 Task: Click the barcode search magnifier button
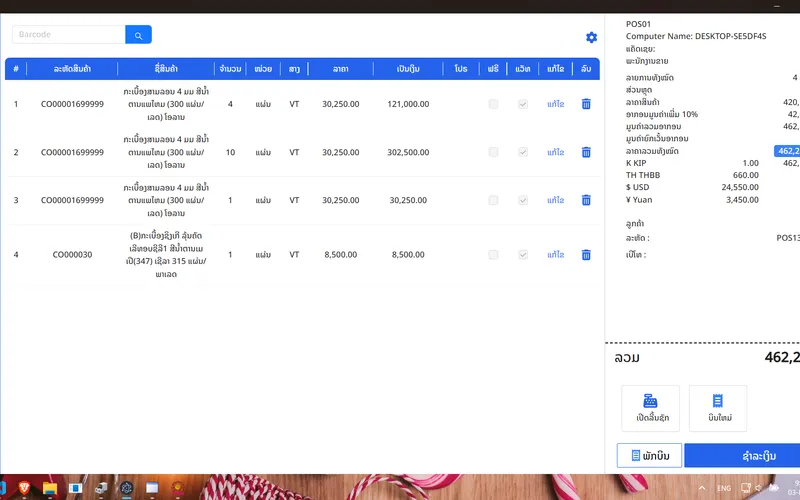[138, 35]
